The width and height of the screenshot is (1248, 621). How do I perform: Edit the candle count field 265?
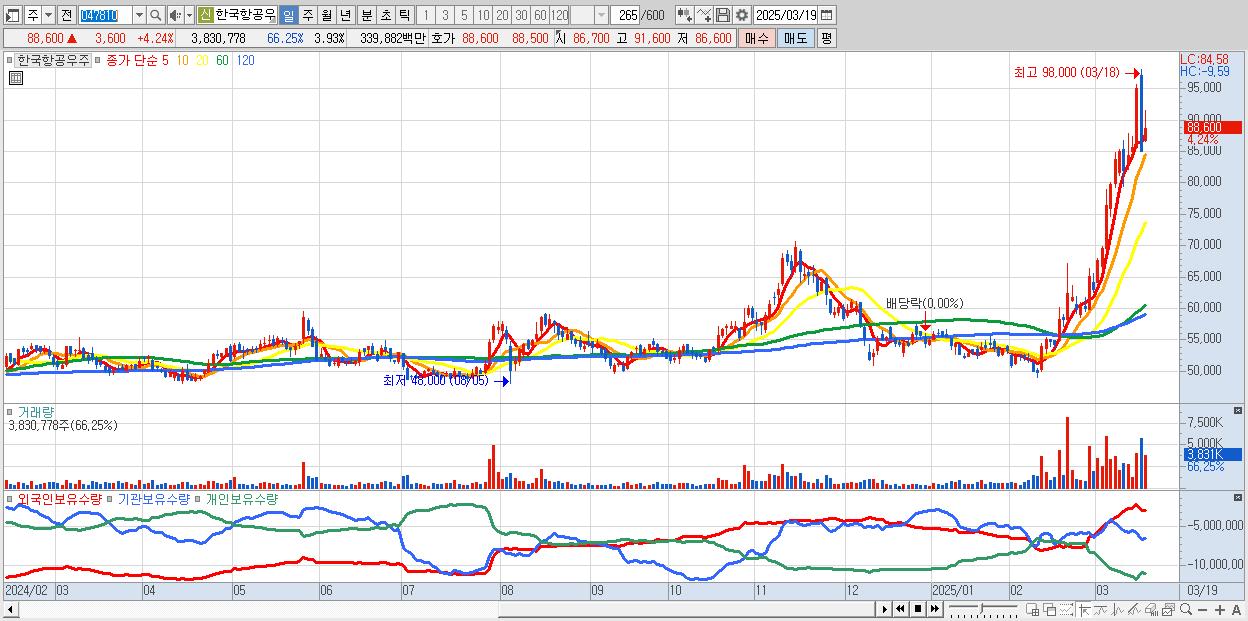(627, 15)
